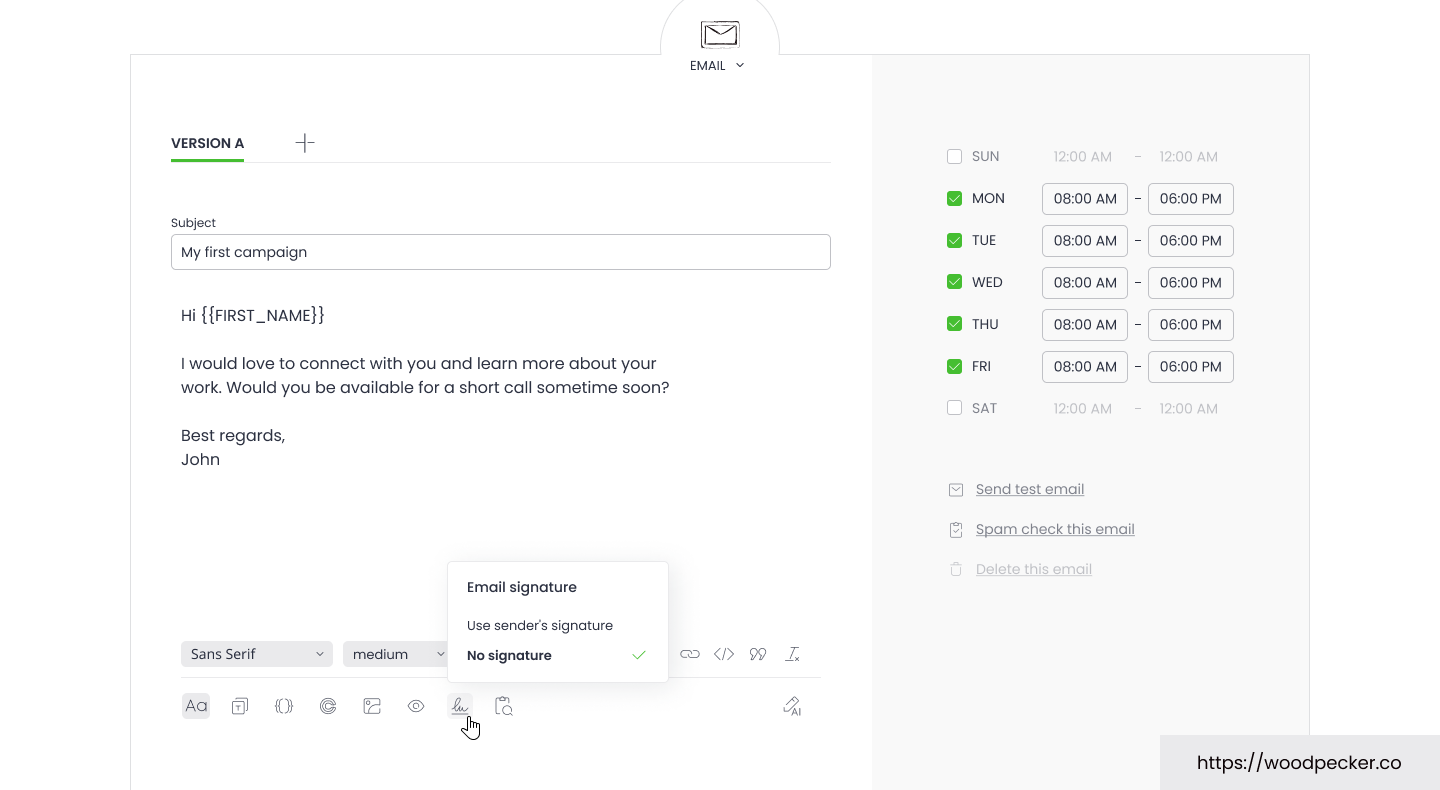Image resolution: width=1440 pixels, height=790 pixels.
Task: Click the Subject input field
Action: pyautogui.click(x=500, y=252)
